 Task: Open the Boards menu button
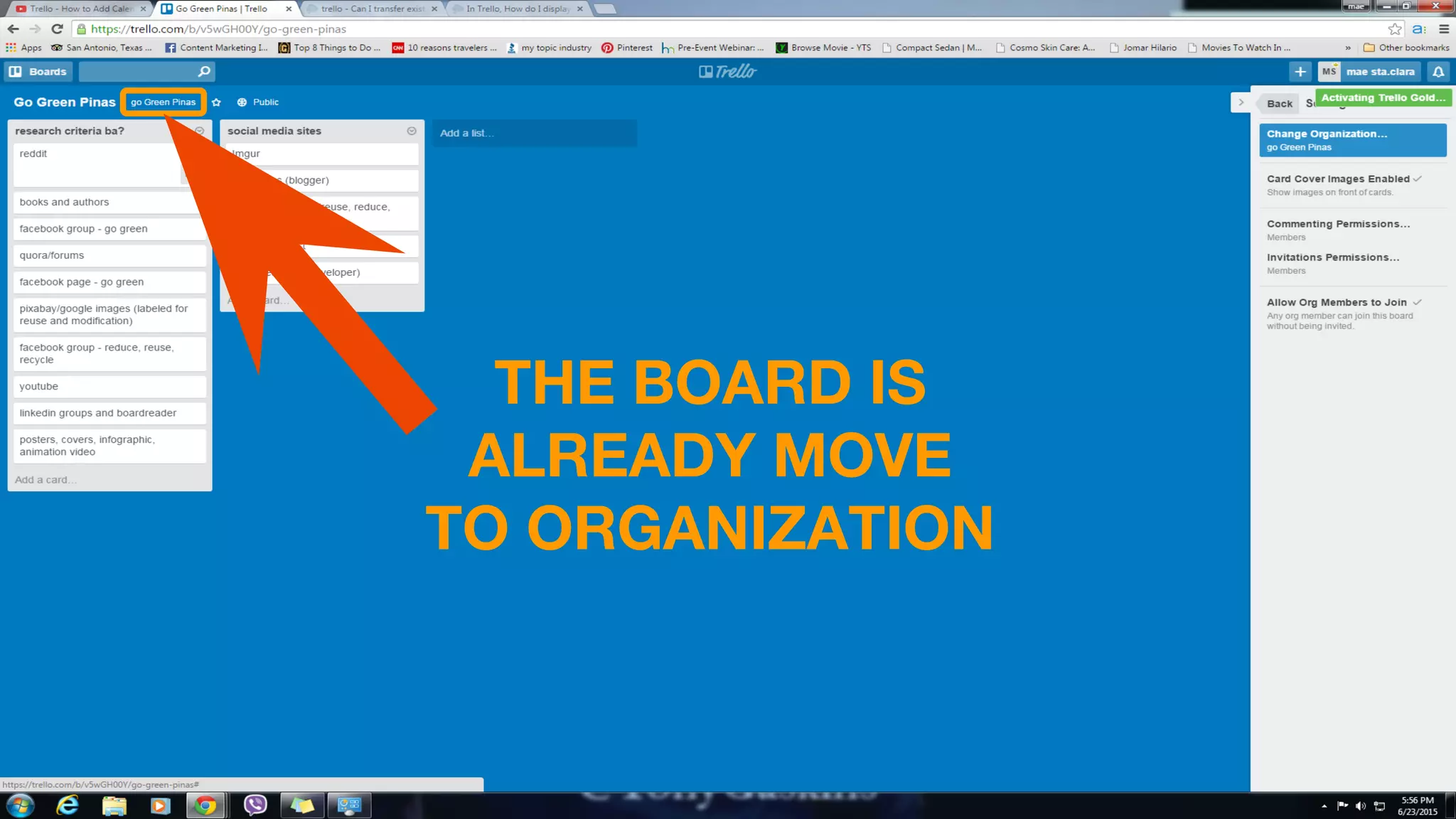coord(39,72)
